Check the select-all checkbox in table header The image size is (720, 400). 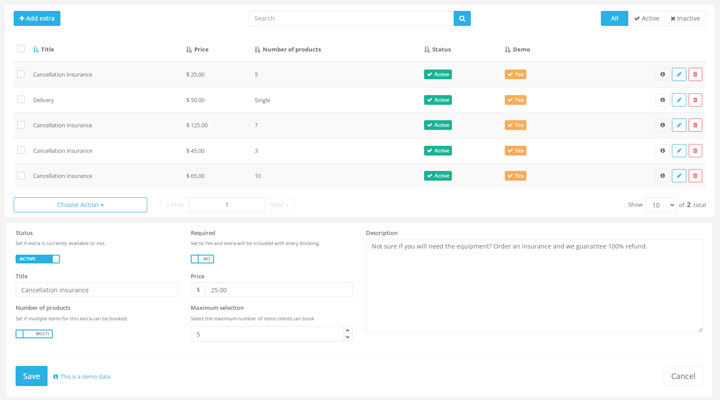click(21, 49)
